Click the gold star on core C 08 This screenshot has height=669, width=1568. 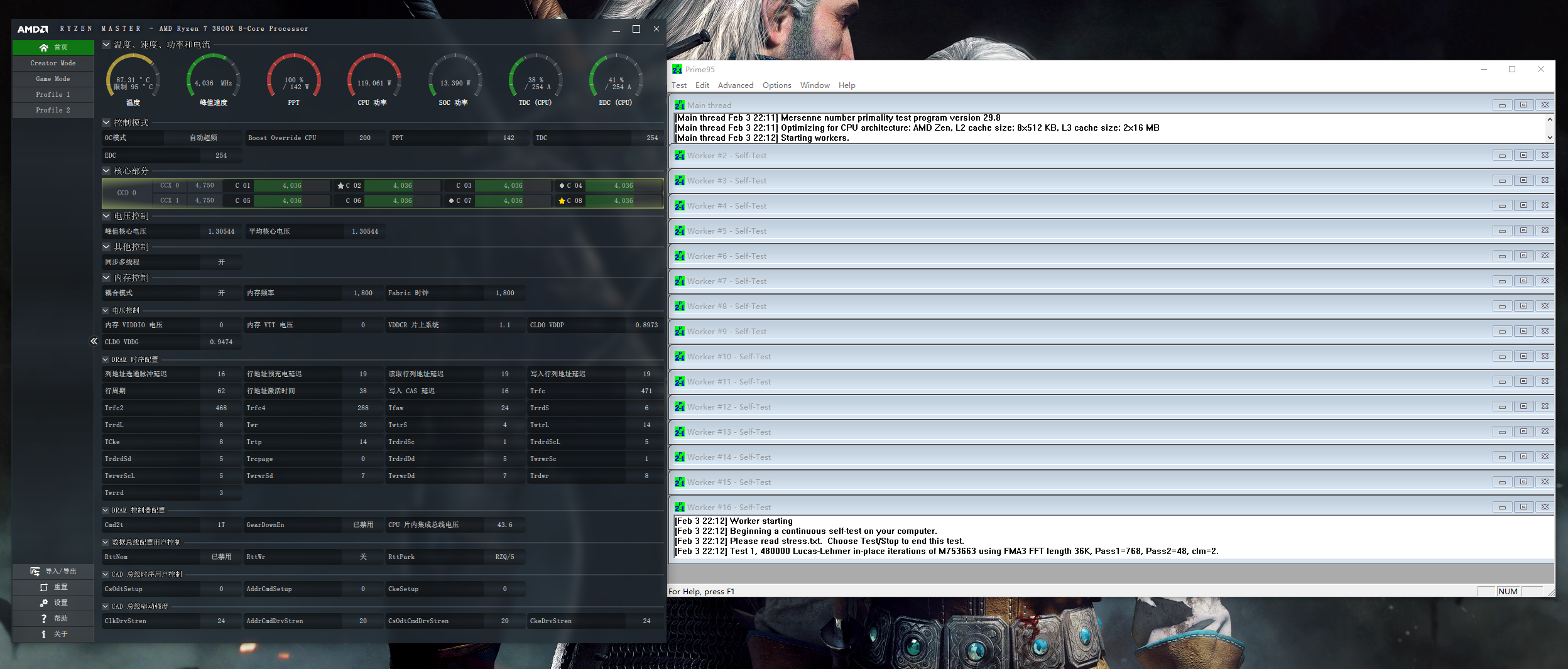click(x=562, y=201)
